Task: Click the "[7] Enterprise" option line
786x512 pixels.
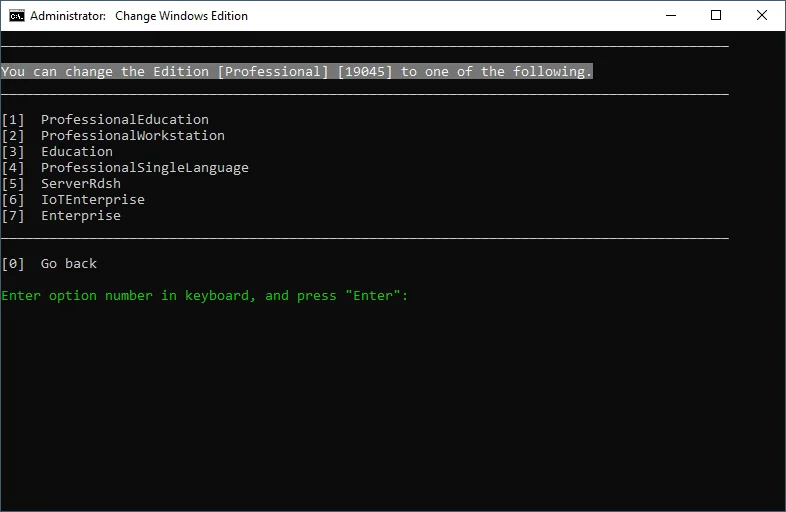Action: tap(61, 216)
